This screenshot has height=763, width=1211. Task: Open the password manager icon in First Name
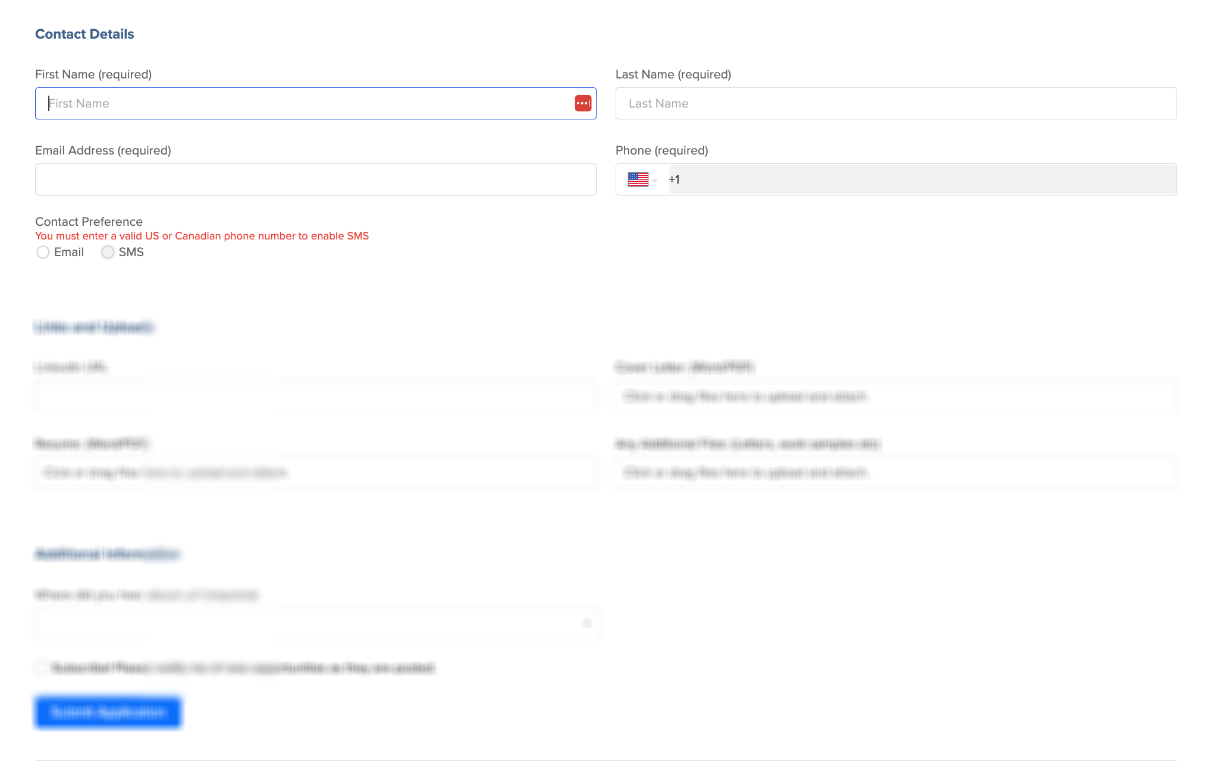[583, 104]
